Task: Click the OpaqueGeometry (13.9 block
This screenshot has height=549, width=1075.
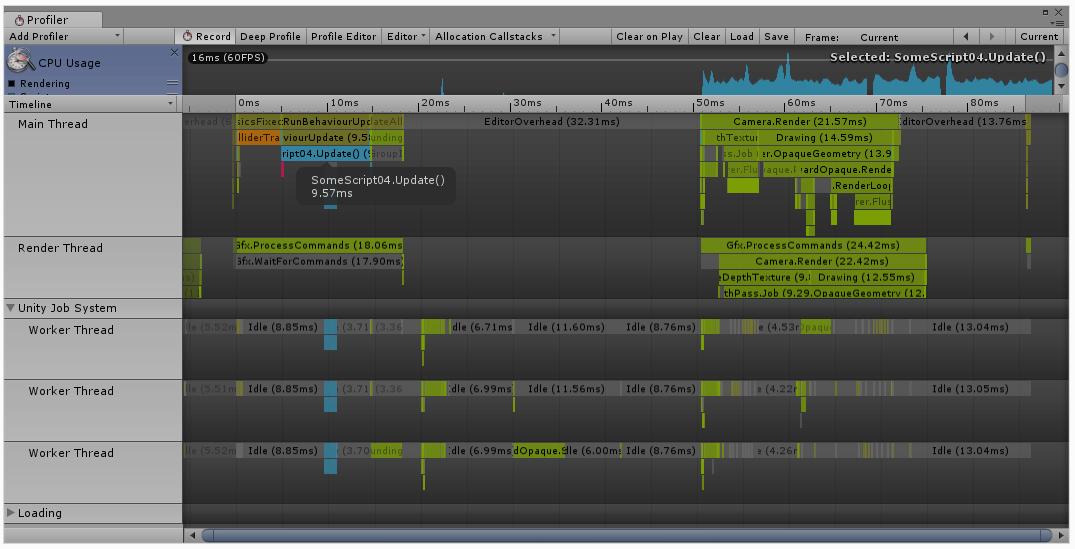Action: tap(827, 154)
